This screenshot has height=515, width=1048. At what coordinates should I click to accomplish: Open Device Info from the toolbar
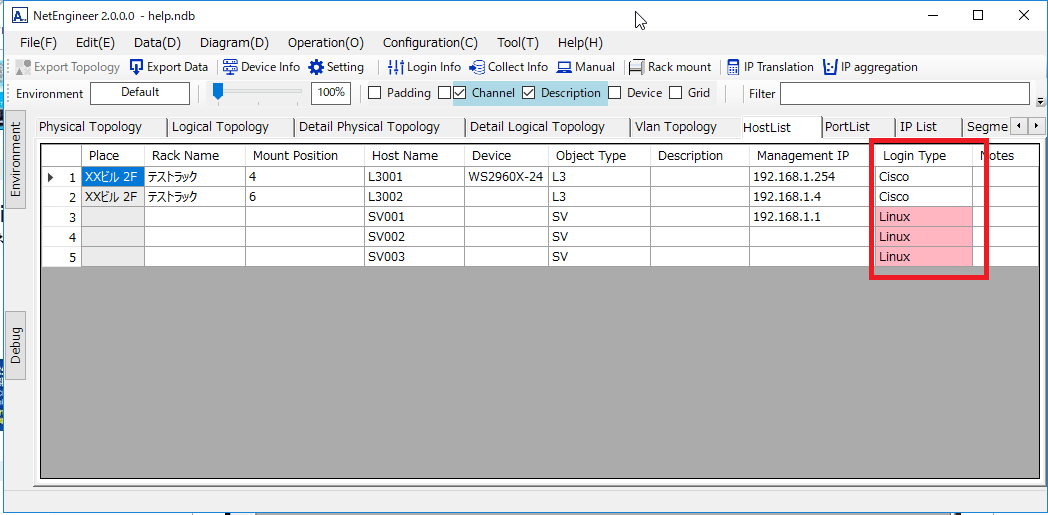[x=231, y=67]
